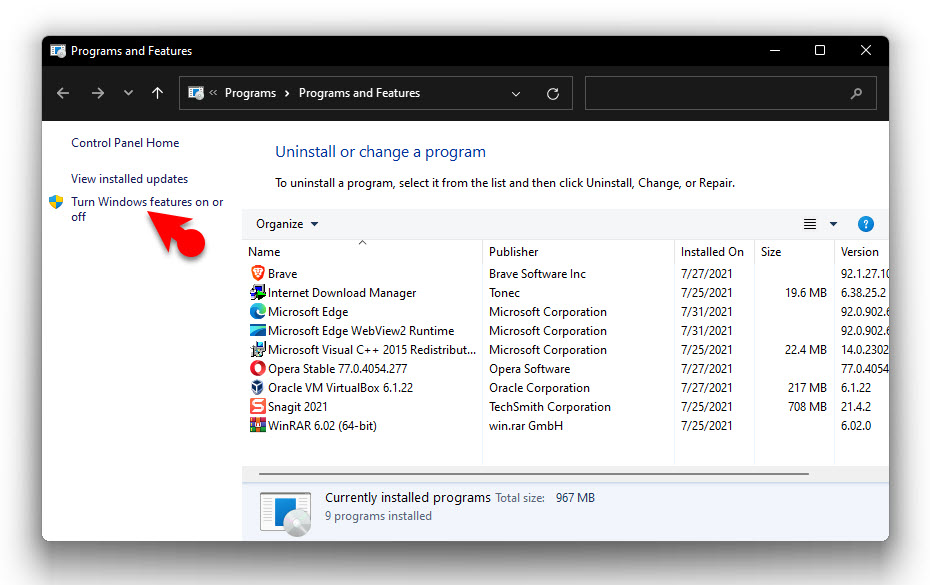The width and height of the screenshot is (930, 585).
Task: Go back with the left arrow button
Action: tap(63, 93)
